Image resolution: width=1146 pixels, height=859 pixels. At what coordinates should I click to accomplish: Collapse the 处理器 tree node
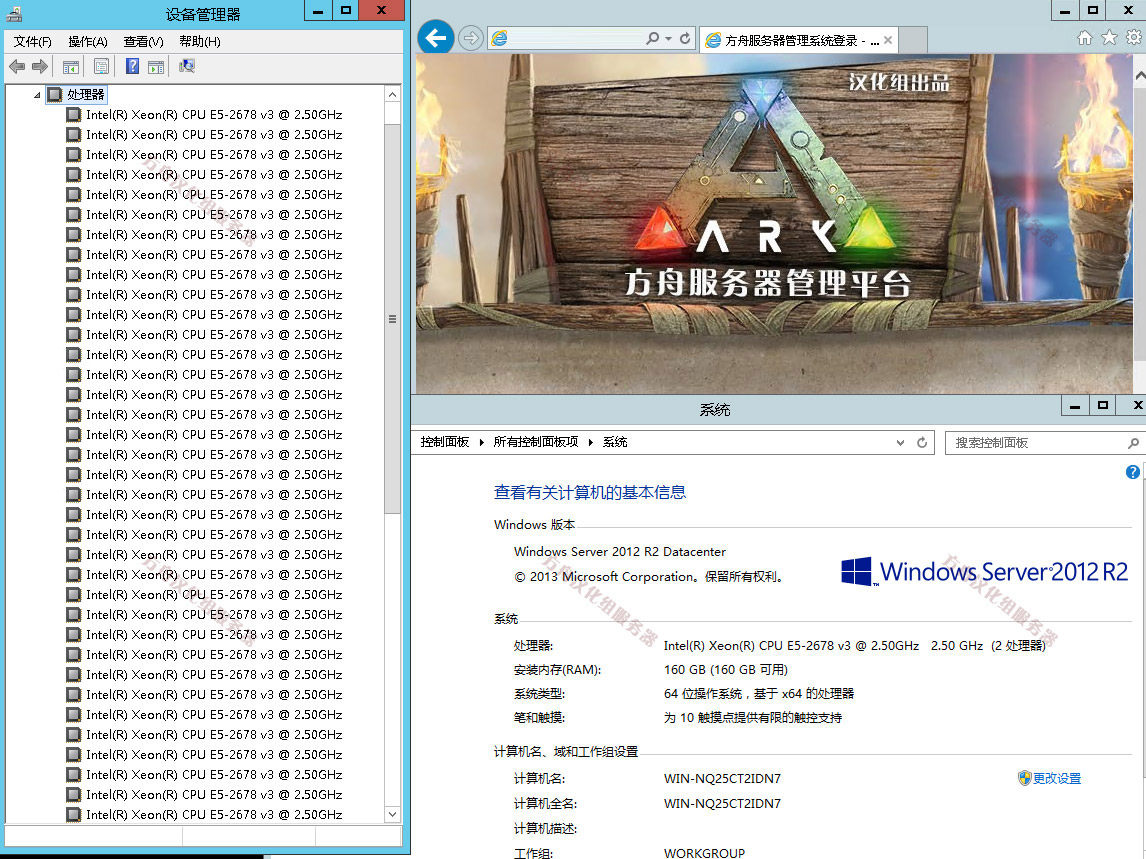[37, 94]
